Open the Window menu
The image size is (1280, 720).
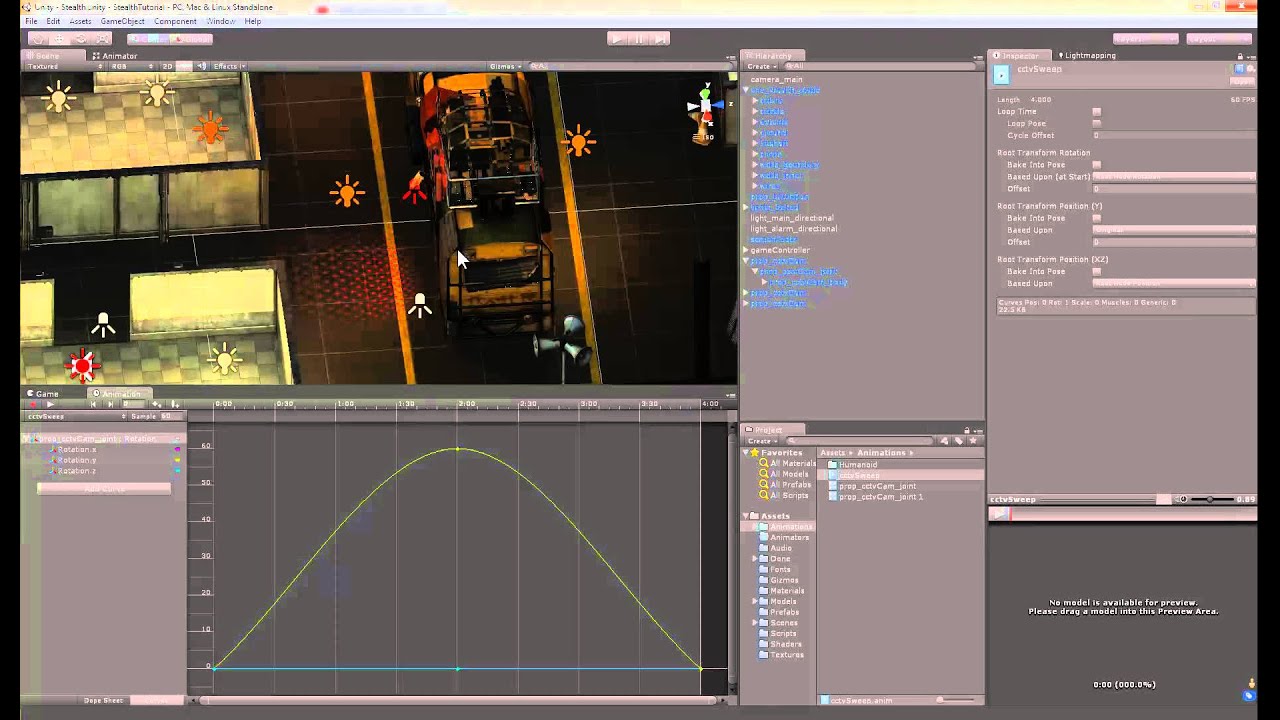click(220, 21)
